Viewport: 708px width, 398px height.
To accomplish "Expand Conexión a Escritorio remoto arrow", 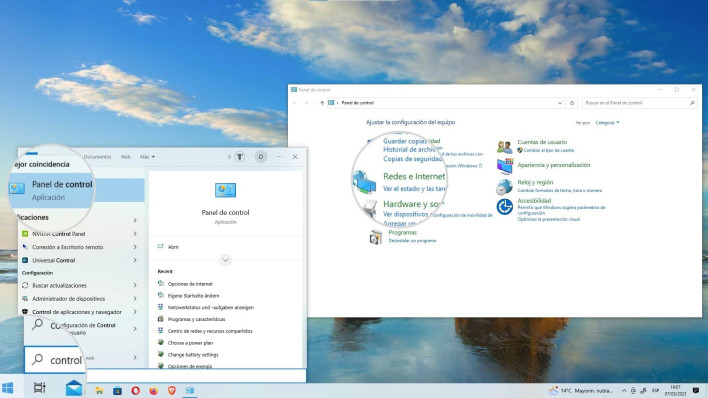I will [x=135, y=247].
